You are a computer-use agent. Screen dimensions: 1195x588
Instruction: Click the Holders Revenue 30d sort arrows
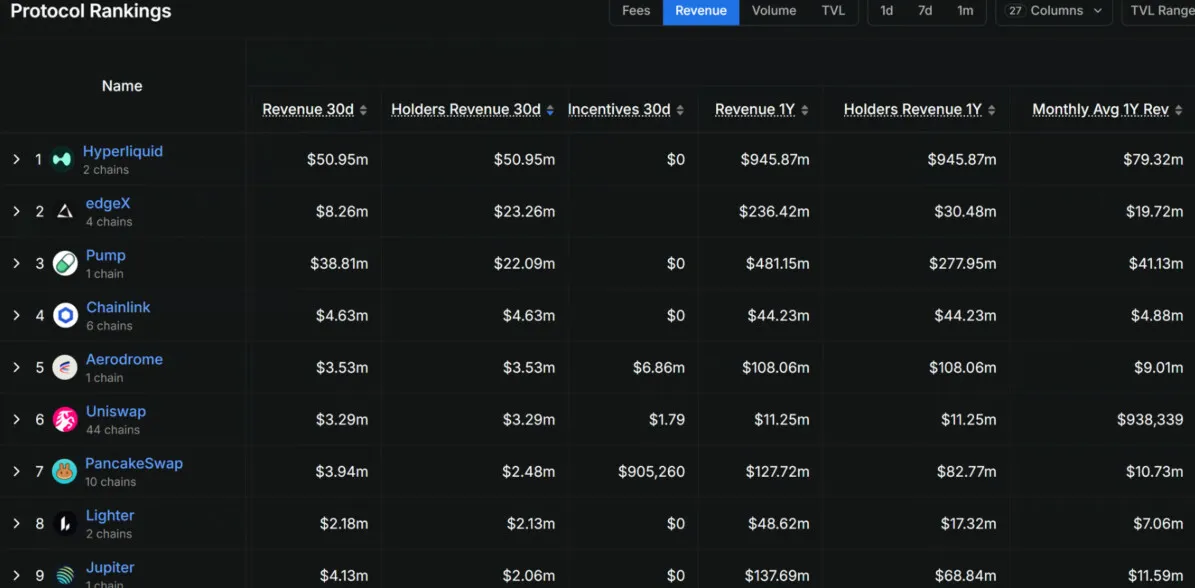[550, 110]
